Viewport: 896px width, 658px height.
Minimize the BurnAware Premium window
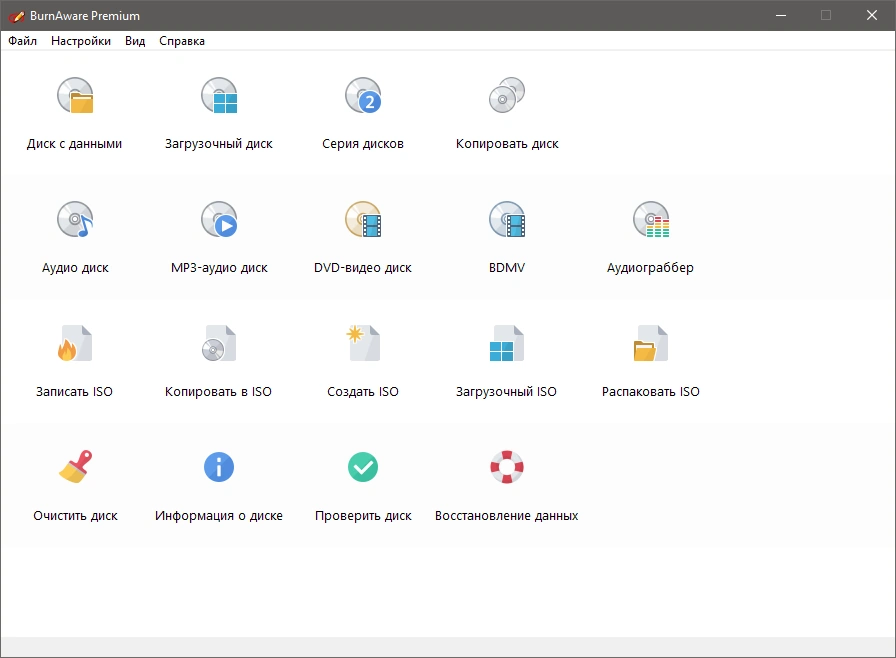[x=781, y=15]
